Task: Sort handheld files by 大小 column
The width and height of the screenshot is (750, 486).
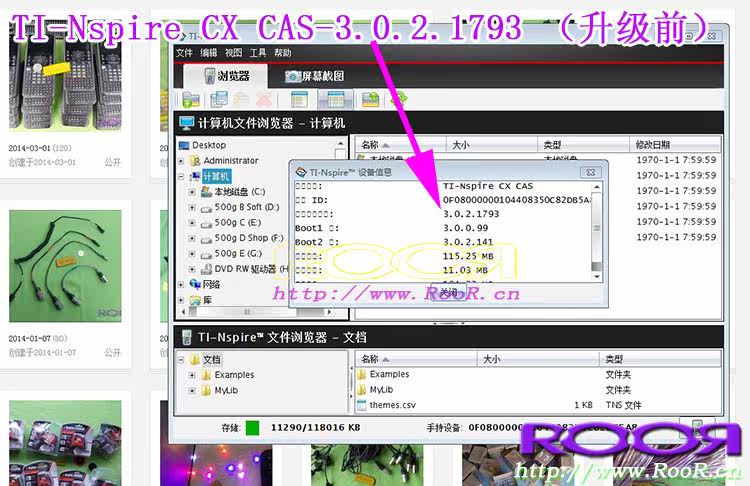Action: 538,359
